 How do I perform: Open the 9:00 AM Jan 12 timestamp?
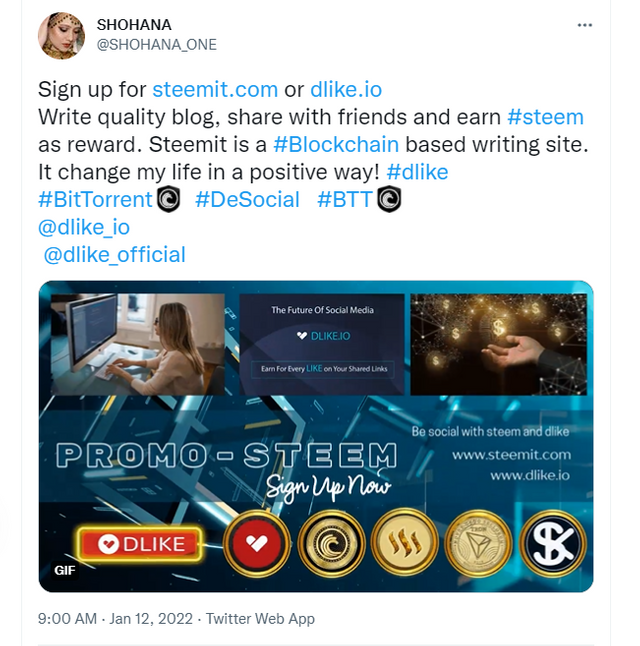(x=115, y=619)
